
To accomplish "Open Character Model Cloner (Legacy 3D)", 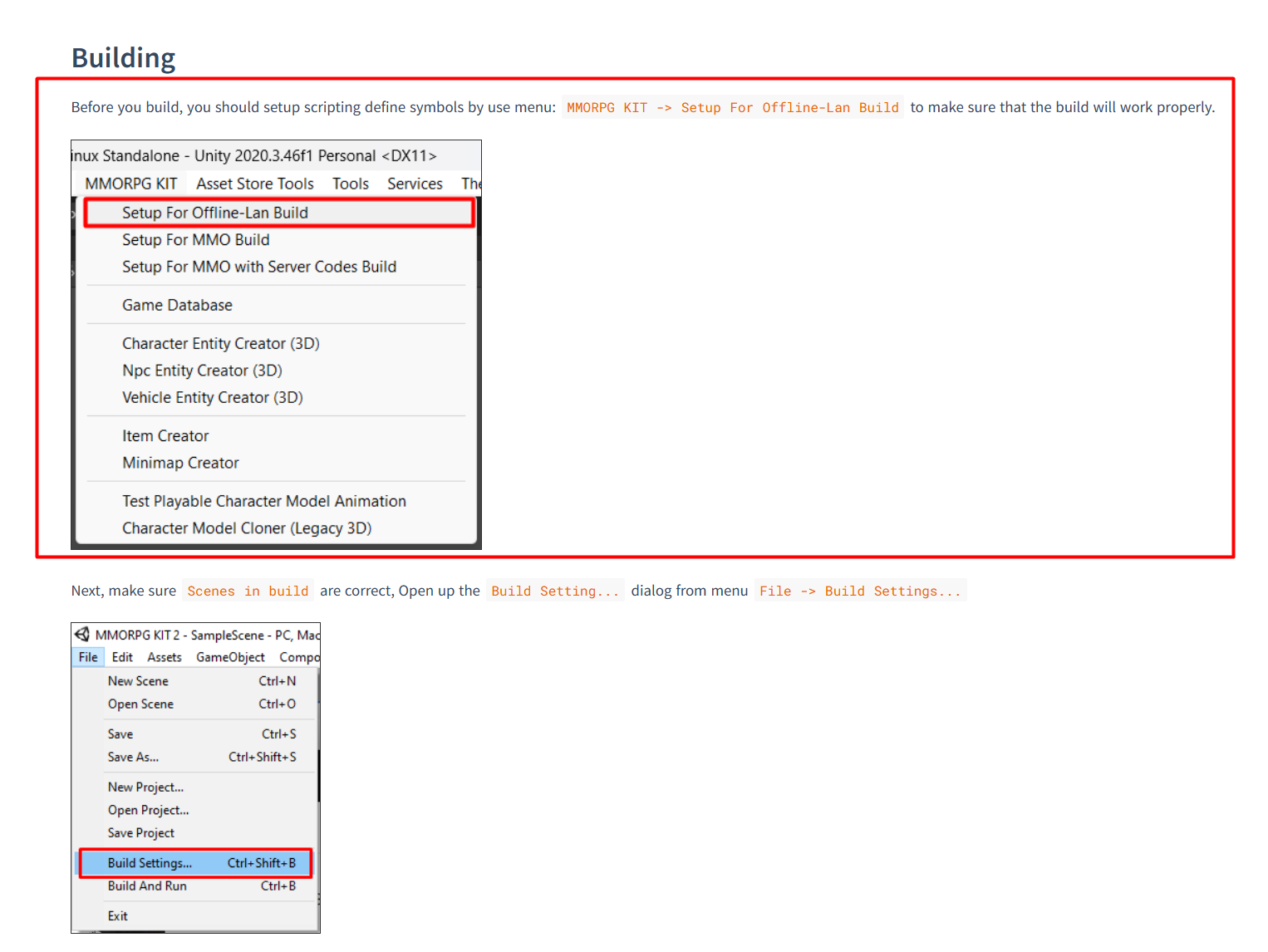I will click(247, 528).
